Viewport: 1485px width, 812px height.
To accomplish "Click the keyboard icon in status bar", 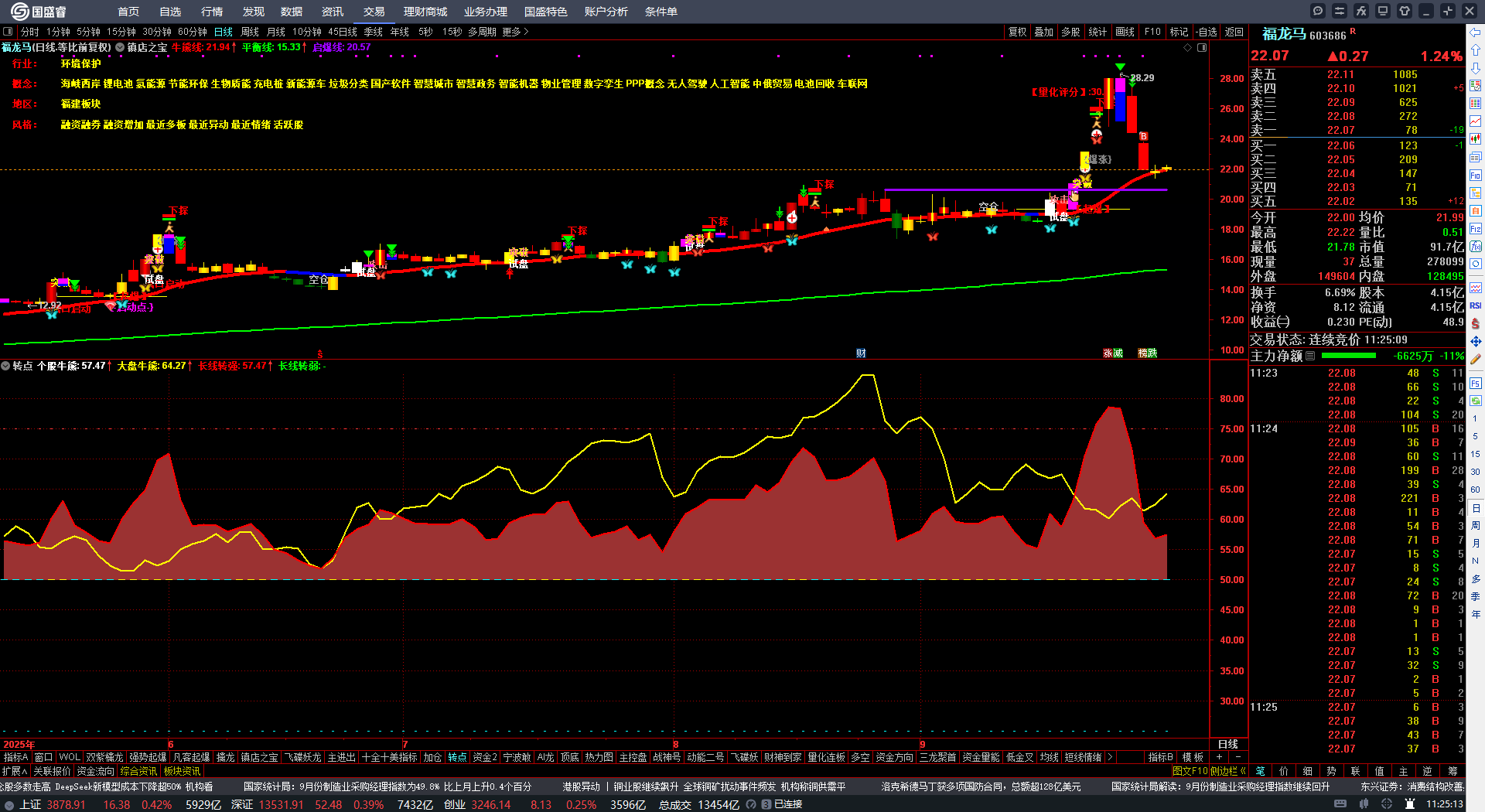I will (1340, 804).
